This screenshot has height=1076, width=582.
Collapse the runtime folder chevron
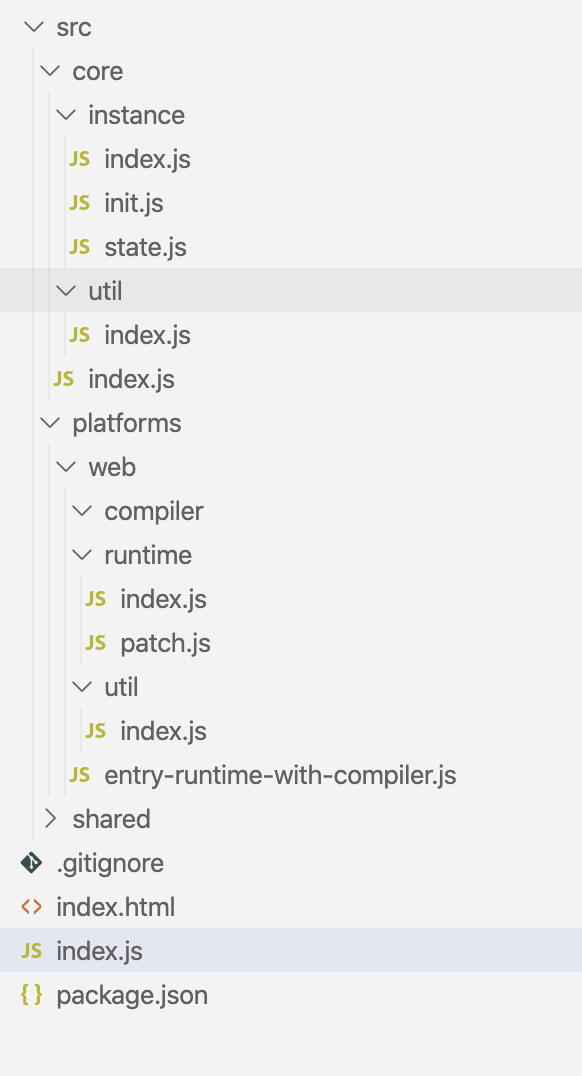[82, 554]
